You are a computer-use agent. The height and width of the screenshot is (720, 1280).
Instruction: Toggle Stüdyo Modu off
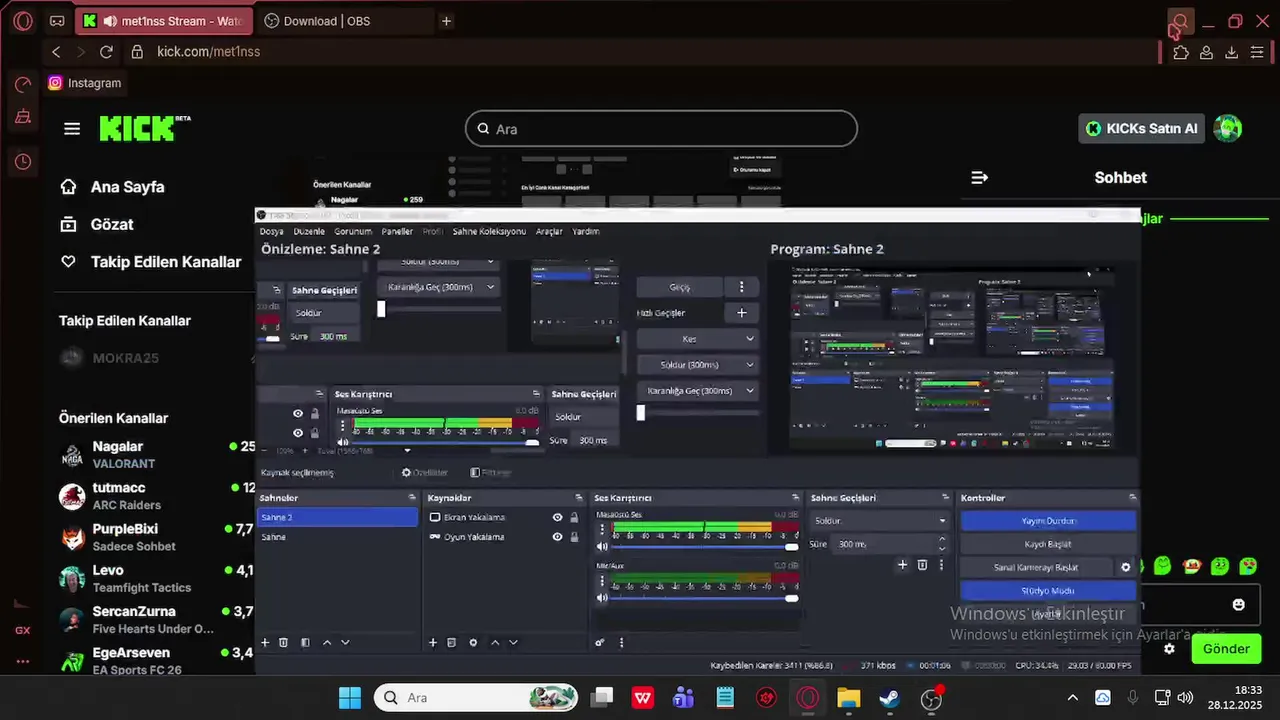point(1048,590)
